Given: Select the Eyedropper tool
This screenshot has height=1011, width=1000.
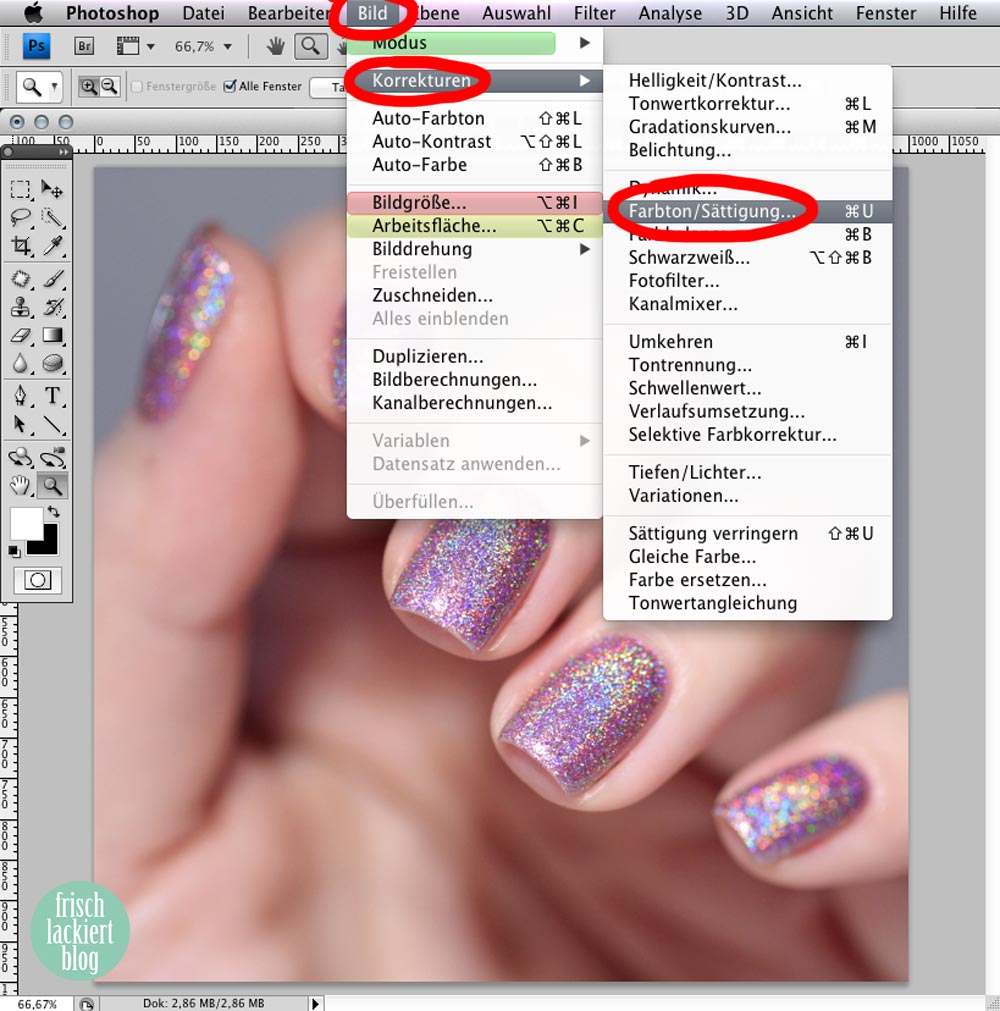Looking at the screenshot, I should [x=52, y=245].
